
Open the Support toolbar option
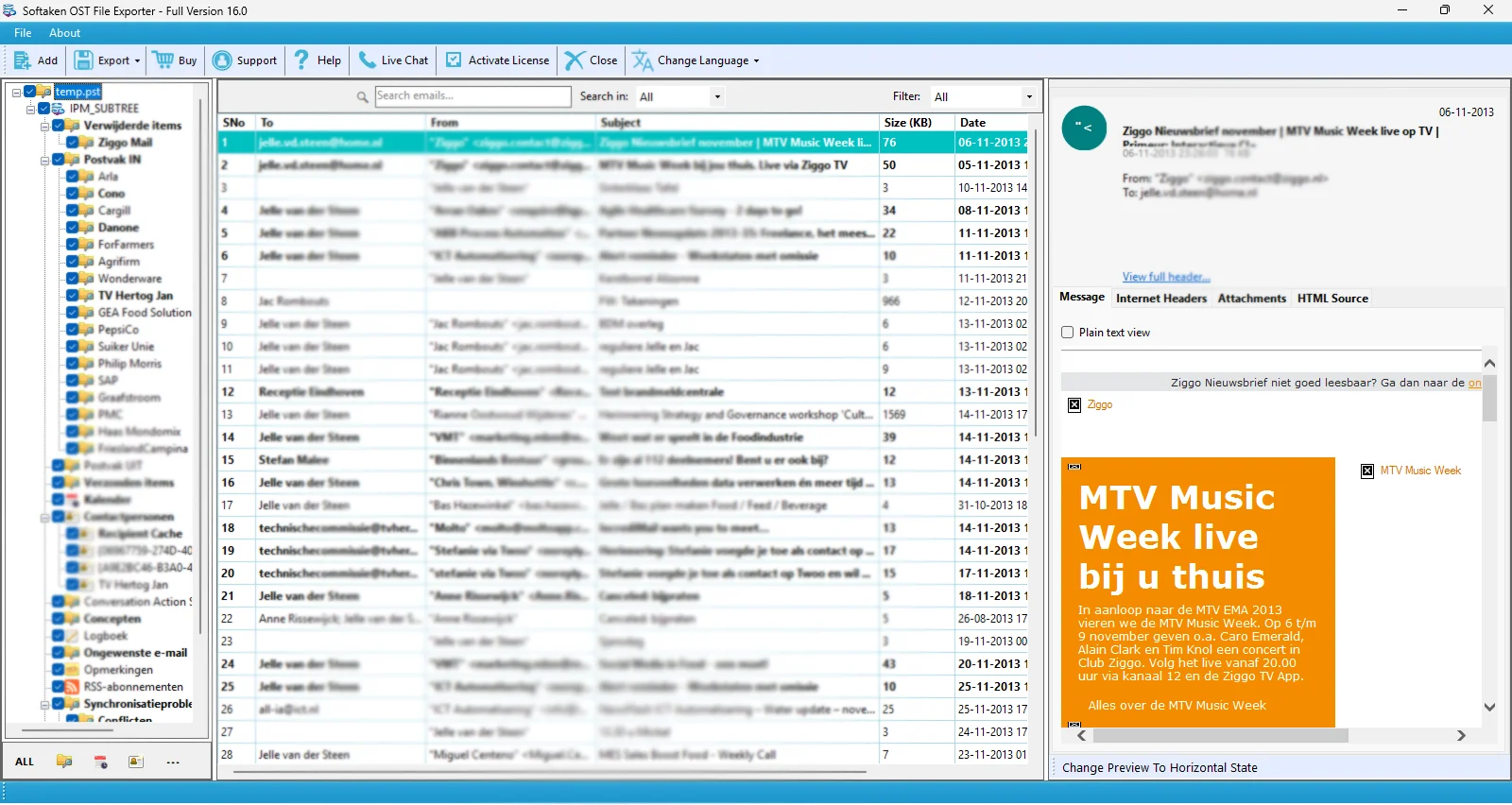tap(245, 60)
